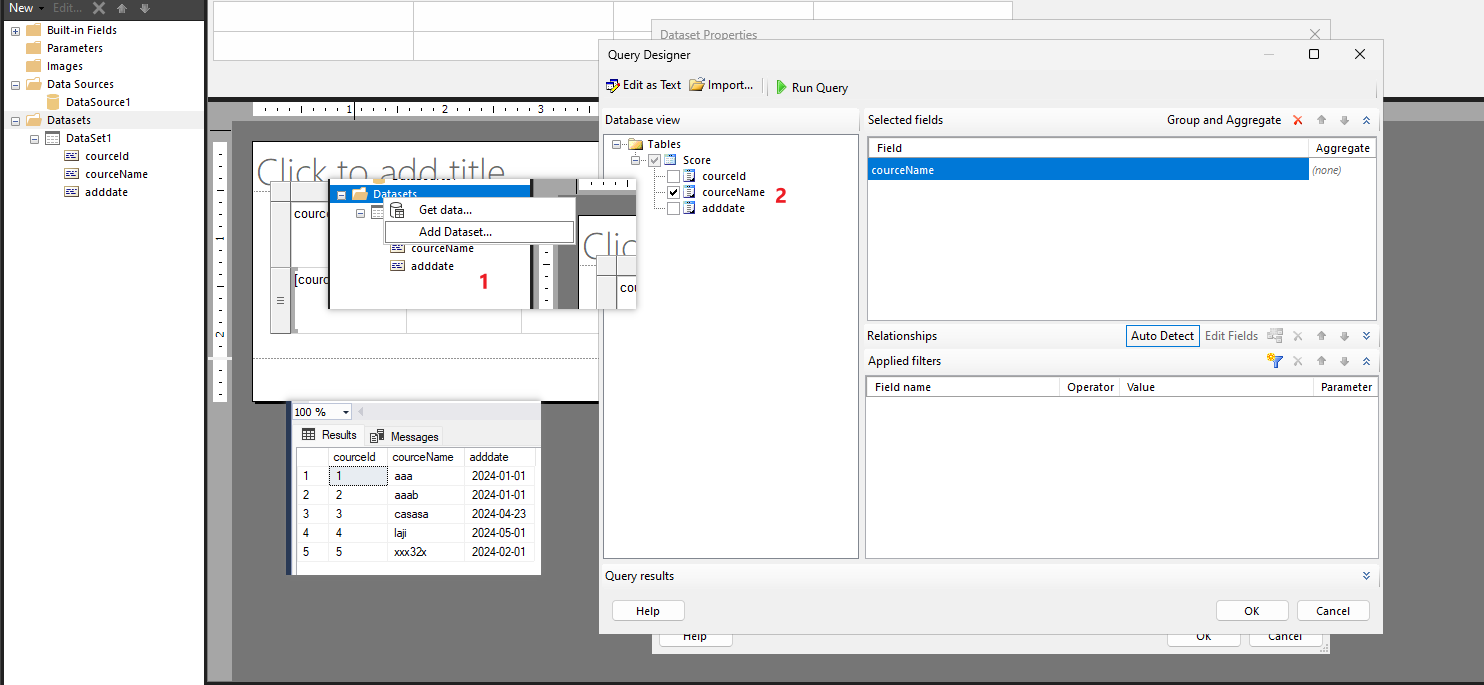Click move down arrow in Report Data toolbar

click(145, 8)
